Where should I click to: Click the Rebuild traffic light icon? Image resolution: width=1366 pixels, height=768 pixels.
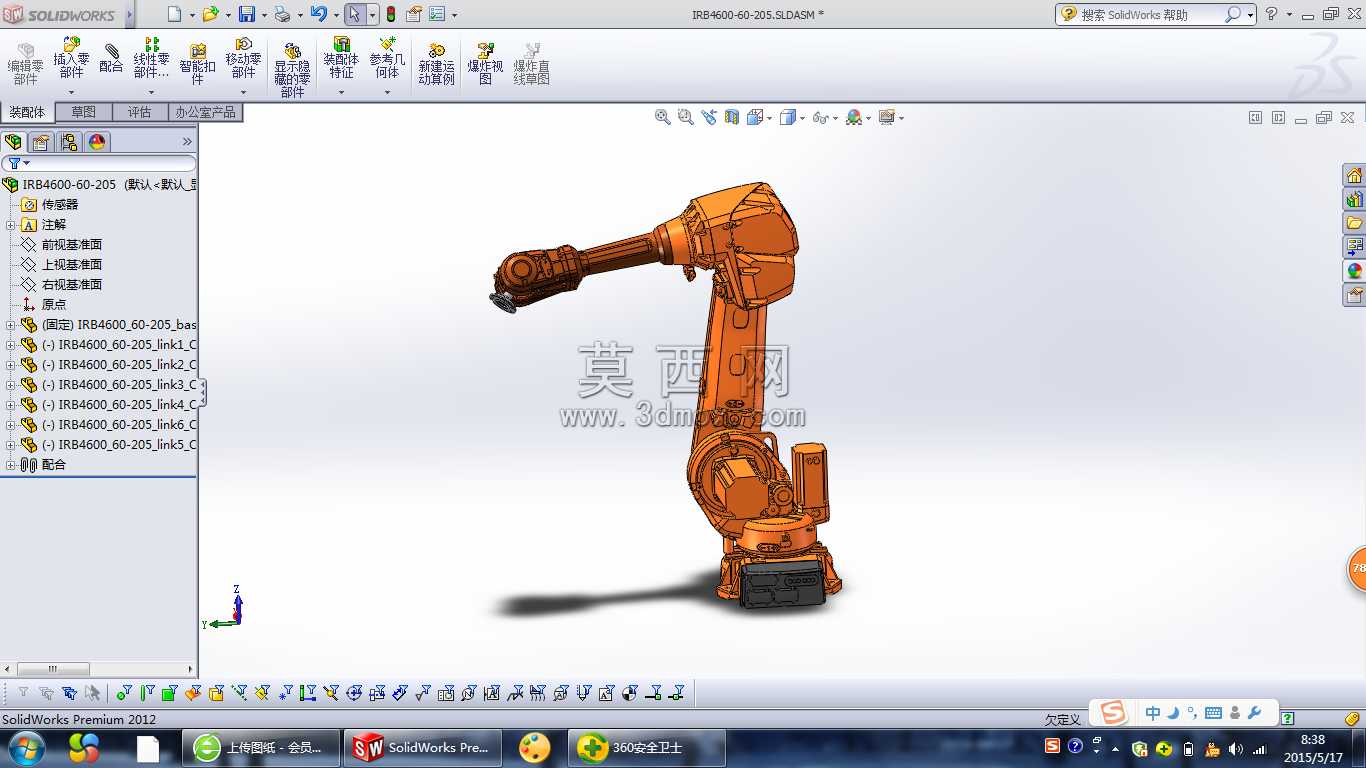click(390, 14)
